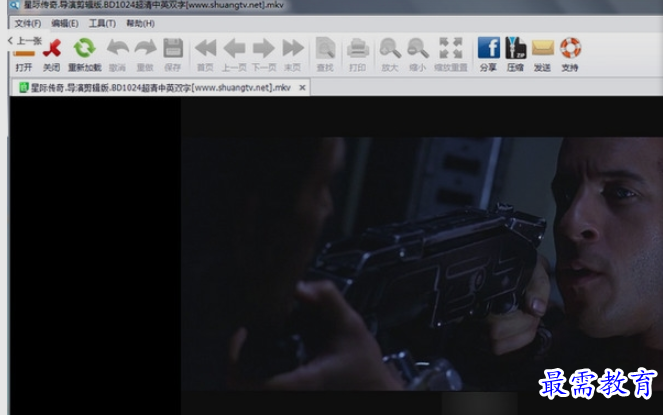Open the File (文件) menu
The height and width of the screenshot is (415, 663).
point(27,23)
